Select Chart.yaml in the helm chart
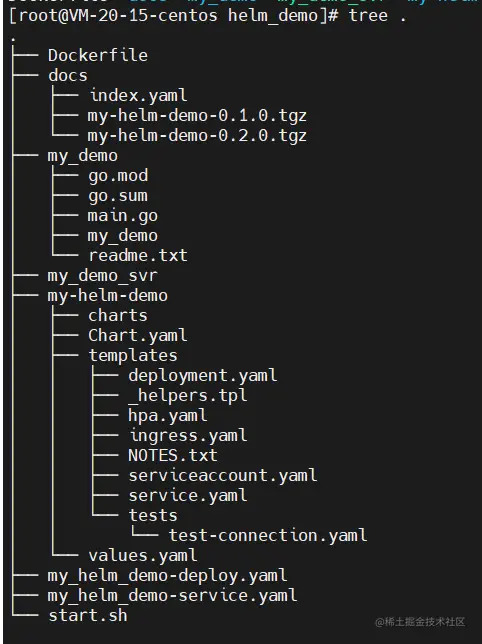This screenshot has height=644, width=482. pyautogui.click(x=138, y=336)
